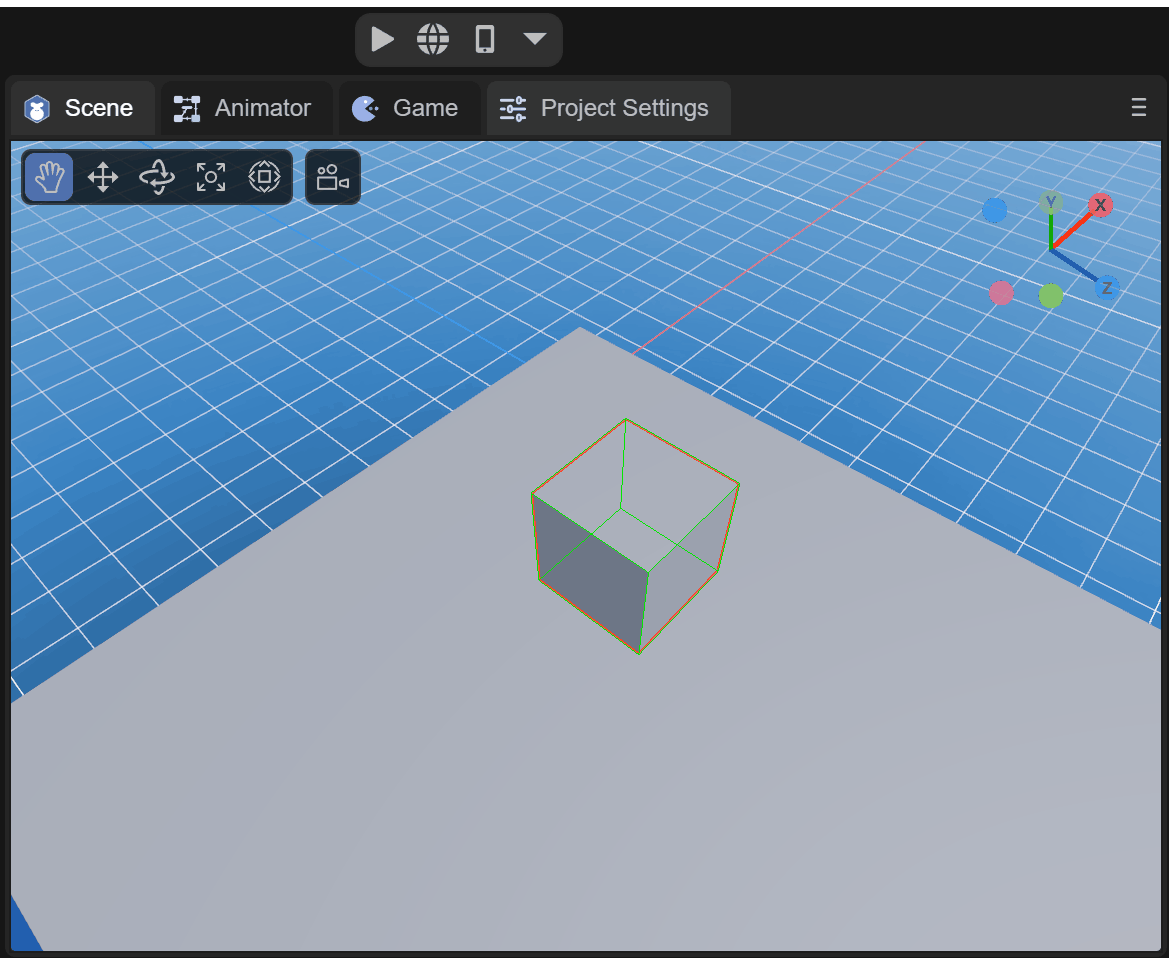Open the Project Settings tab

pos(608,108)
